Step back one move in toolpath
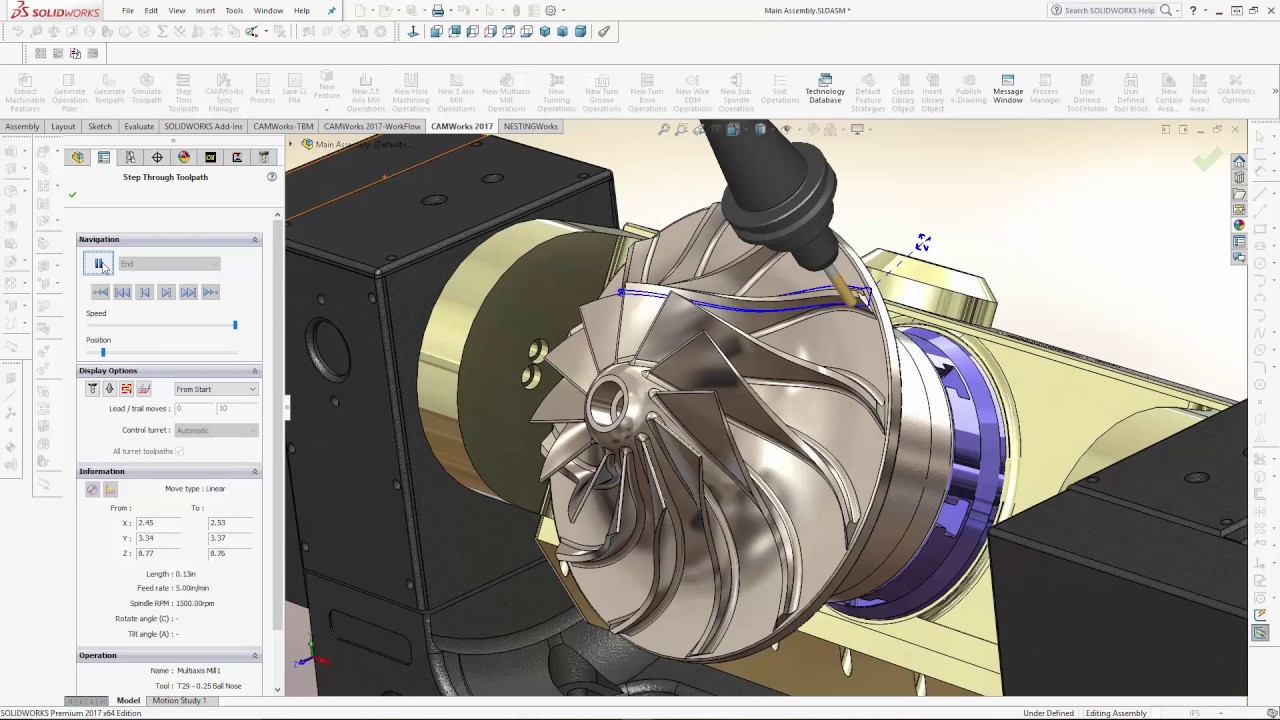This screenshot has width=1280, height=720. coord(144,292)
